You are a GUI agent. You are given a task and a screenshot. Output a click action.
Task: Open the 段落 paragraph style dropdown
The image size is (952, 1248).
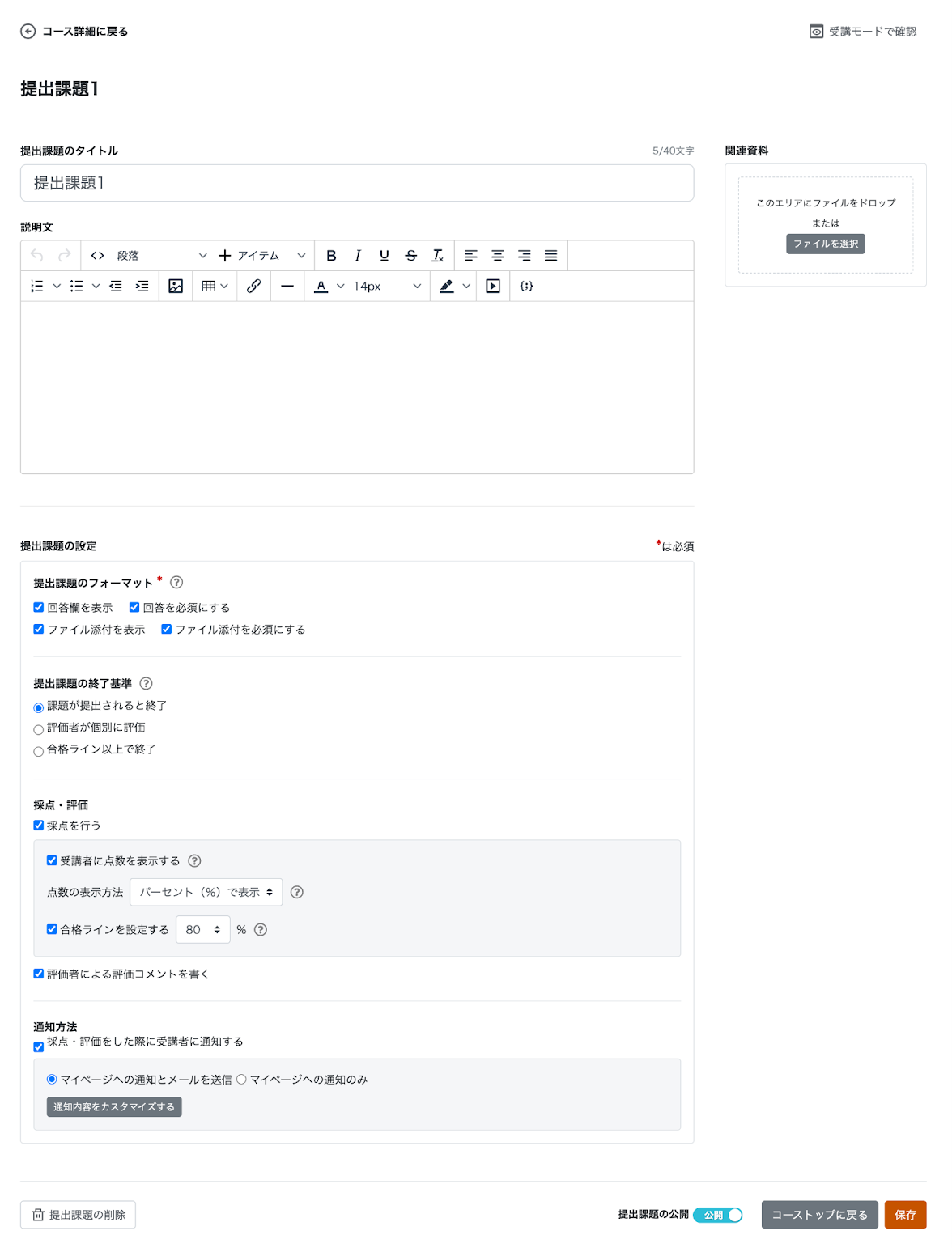(161, 256)
